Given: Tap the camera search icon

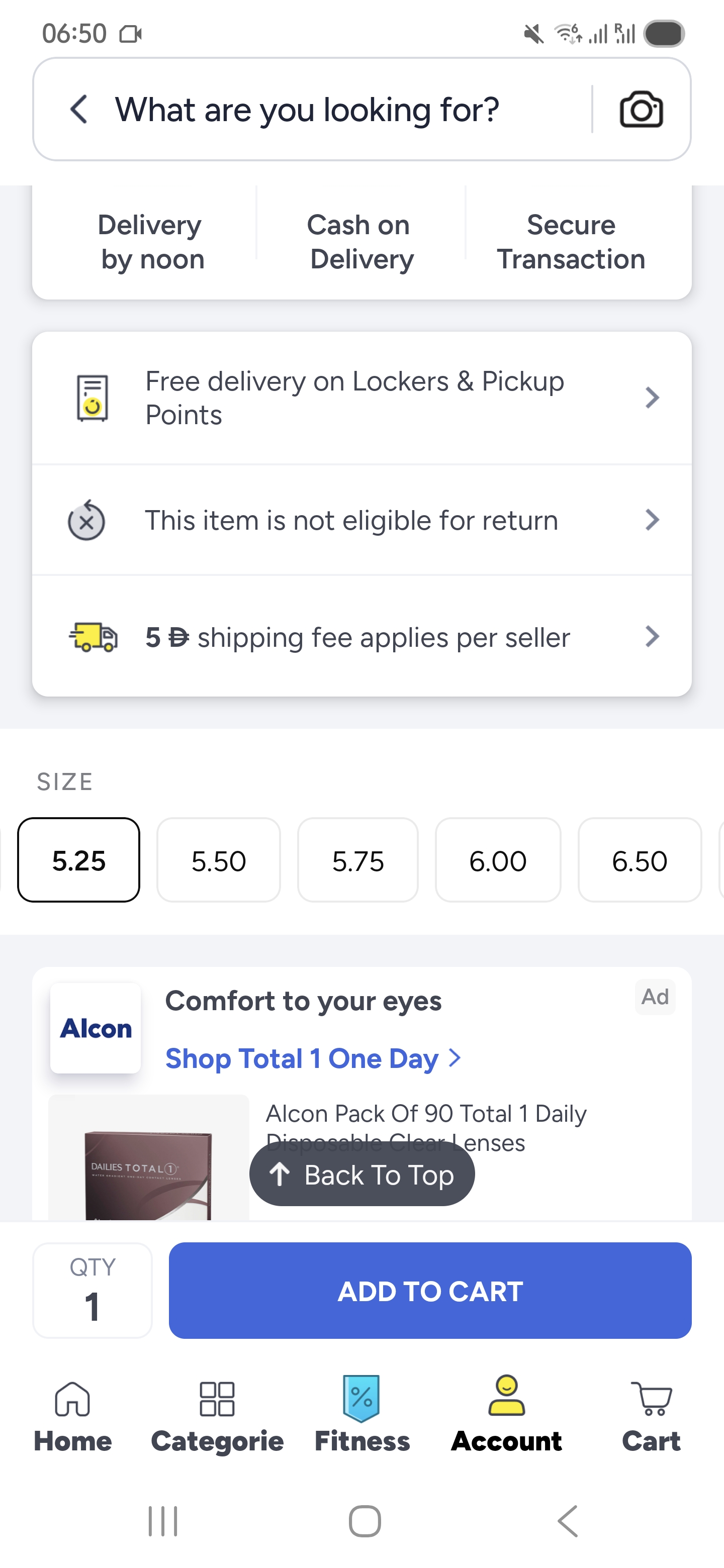Looking at the screenshot, I should (x=641, y=110).
